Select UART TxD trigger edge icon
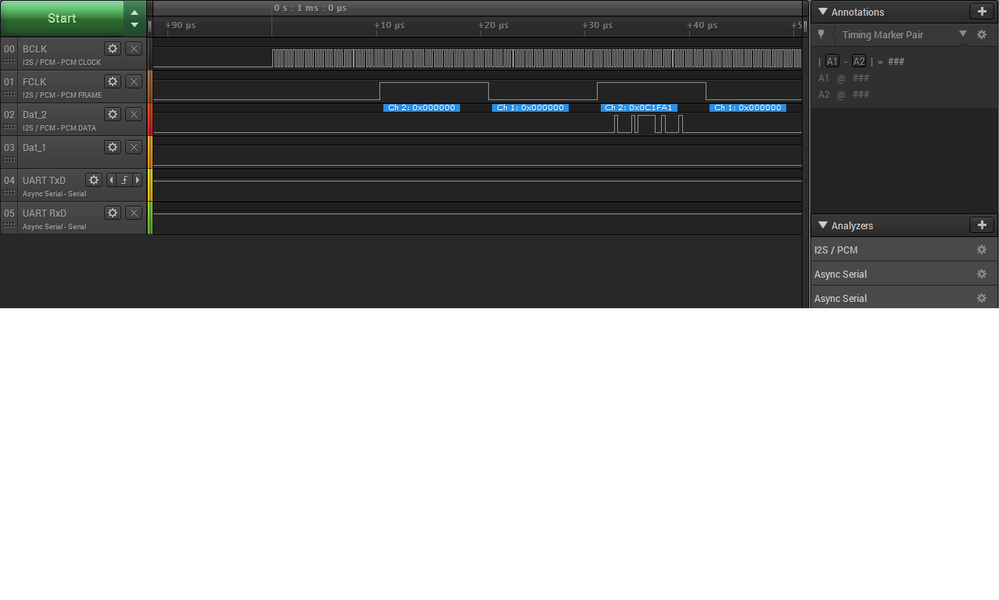Screen dimensions: 999x600 [124, 180]
